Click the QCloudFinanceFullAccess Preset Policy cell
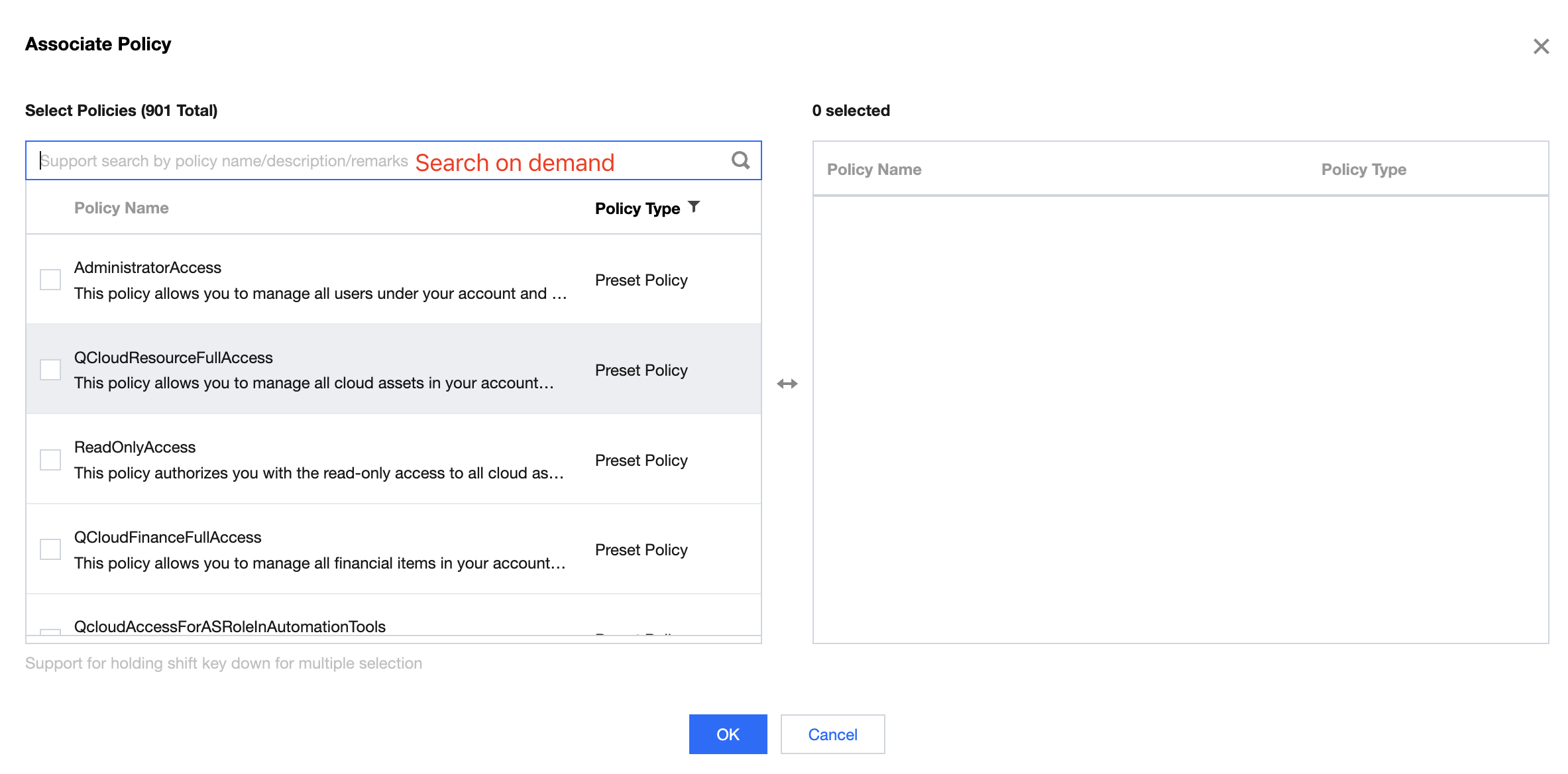The width and height of the screenshot is (1568, 774). click(641, 550)
